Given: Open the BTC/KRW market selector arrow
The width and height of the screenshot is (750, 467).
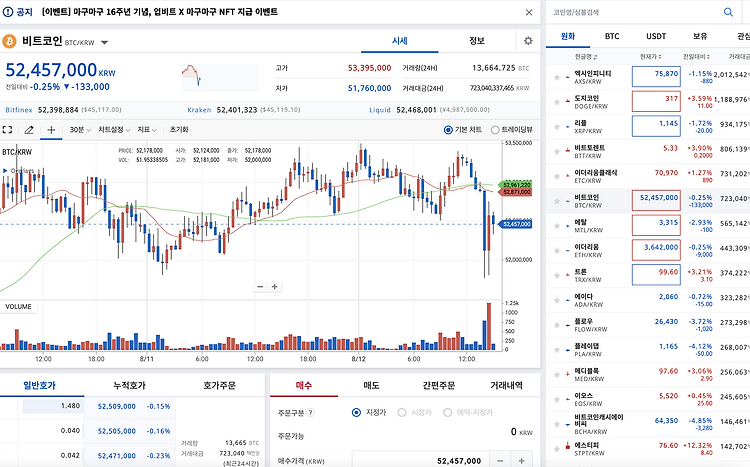Looking at the screenshot, I should [x=104, y=43].
